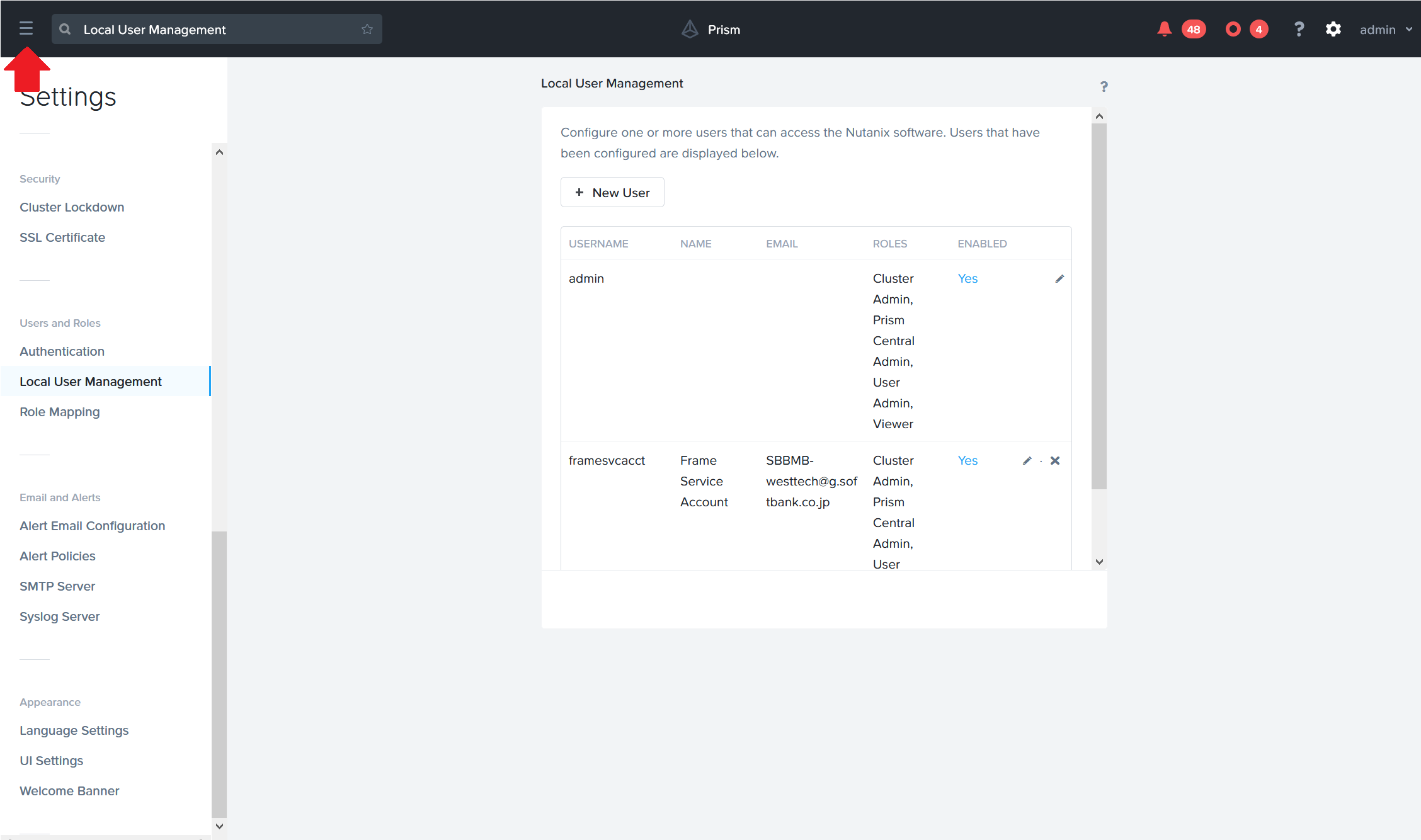
Task: Open tasks circle icon
Action: pyautogui.click(x=1233, y=29)
